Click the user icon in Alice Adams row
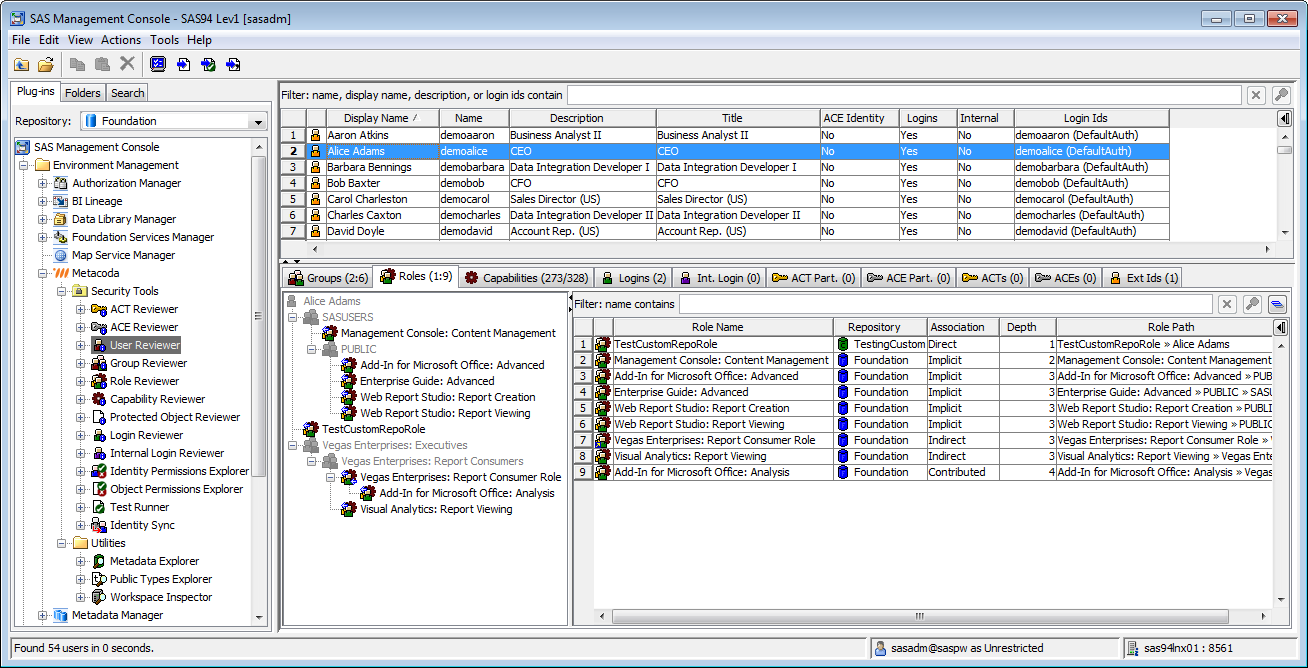The width and height of the screenshot is (1308, 668). [x=316, y=151]
